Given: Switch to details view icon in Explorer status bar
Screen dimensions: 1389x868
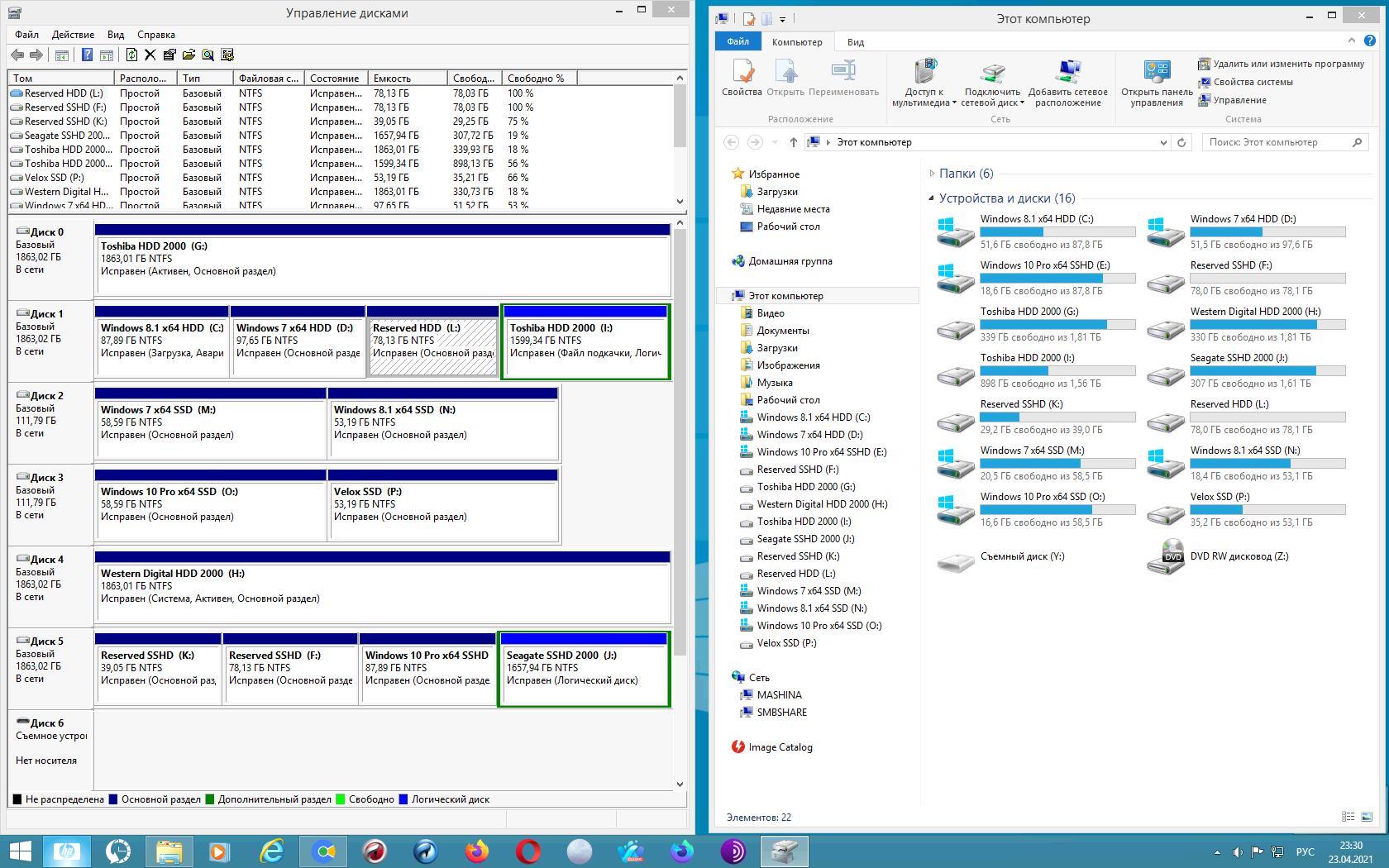Looking at the screenshot, I should [x=1348, y=817].
